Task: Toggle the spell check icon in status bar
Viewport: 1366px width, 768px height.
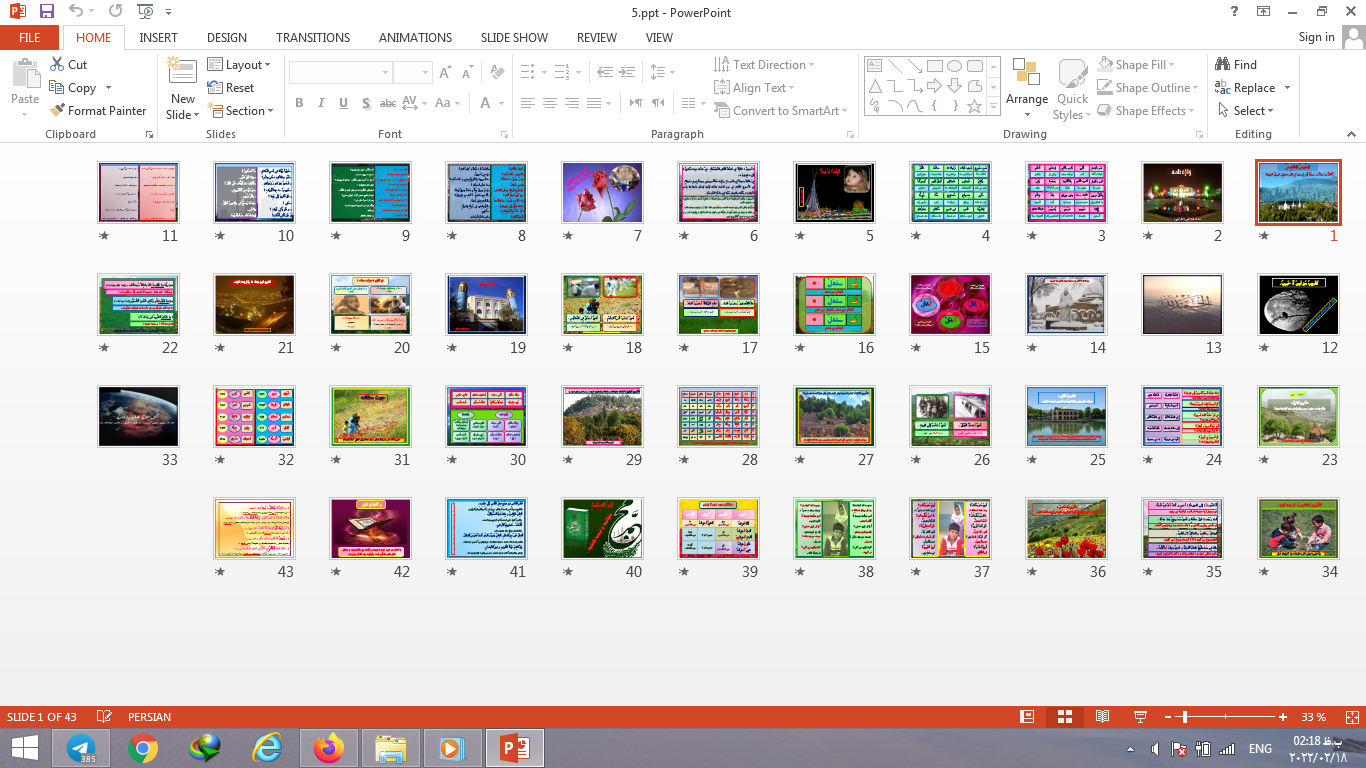Action: click(x=104, y=717)
